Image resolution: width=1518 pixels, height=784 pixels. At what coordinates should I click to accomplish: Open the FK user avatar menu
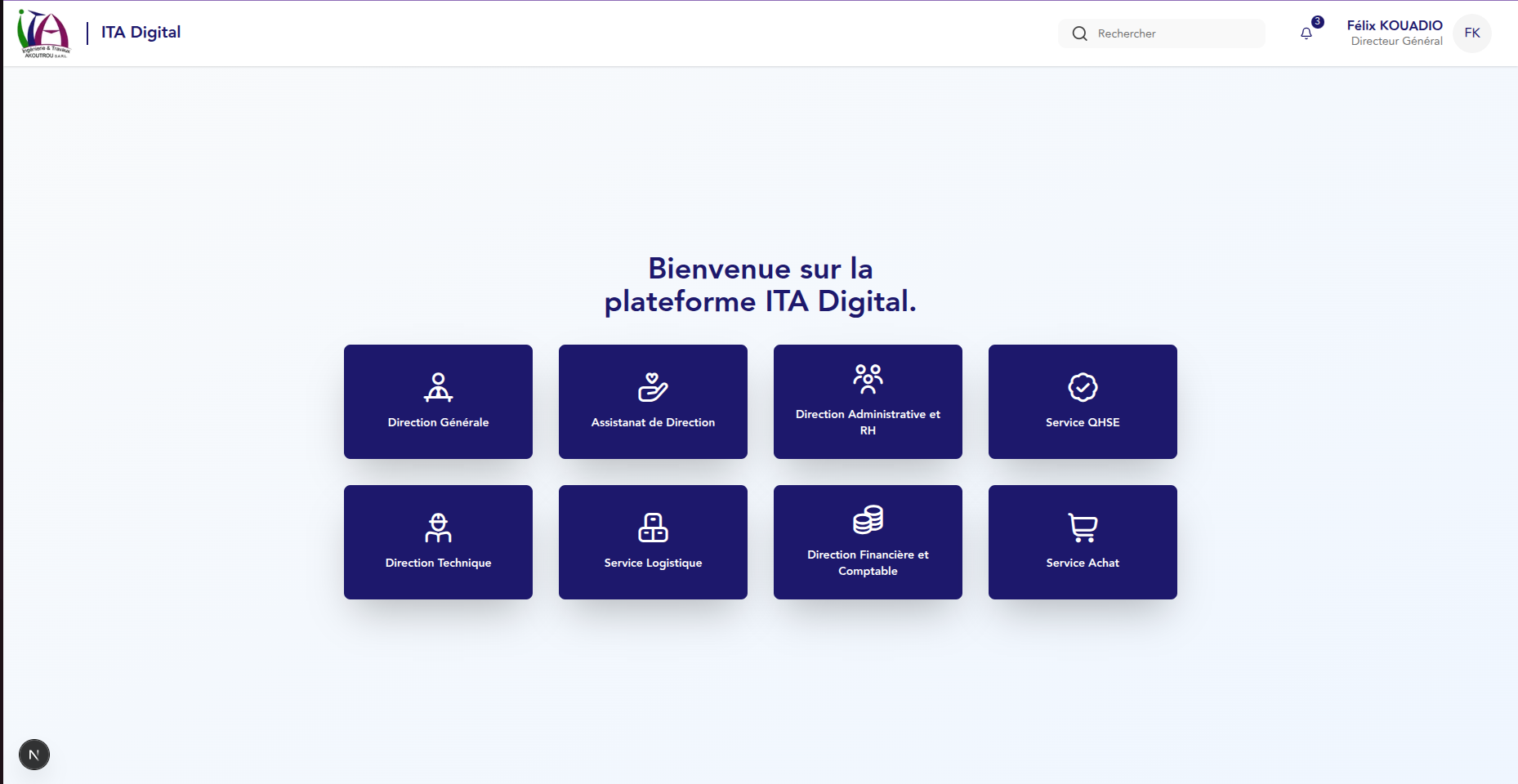(x=1472, y=33)
